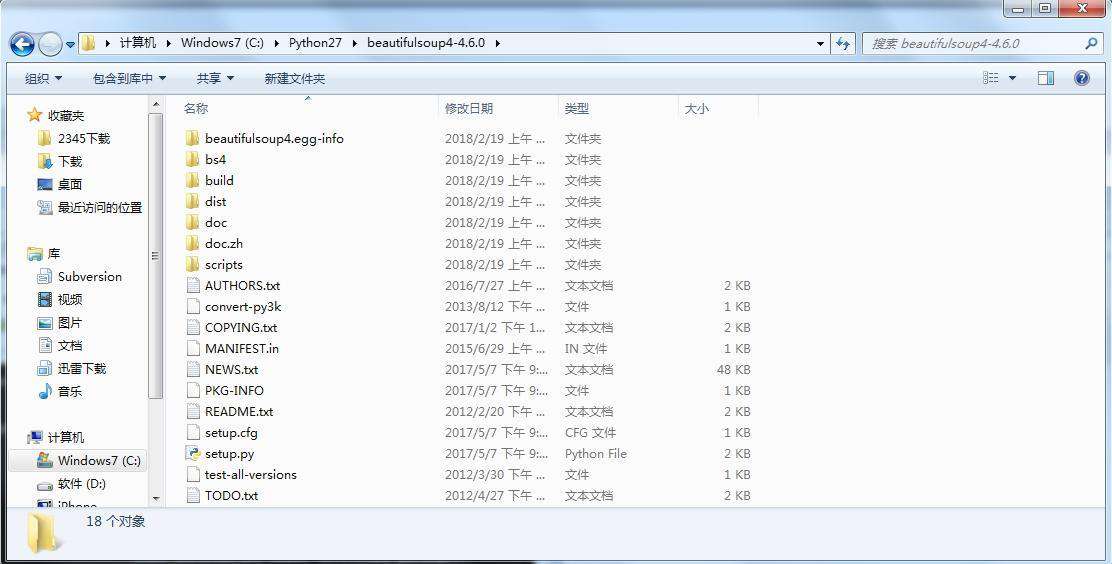Select setup.py Python file icon
This screenshot has height=564, width=1112.
pyautogui.click(x=193, y=453)
